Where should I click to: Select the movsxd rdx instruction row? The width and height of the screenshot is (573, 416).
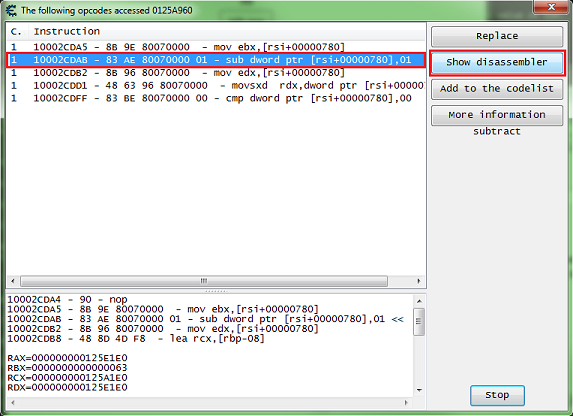[x=216, y=85]
